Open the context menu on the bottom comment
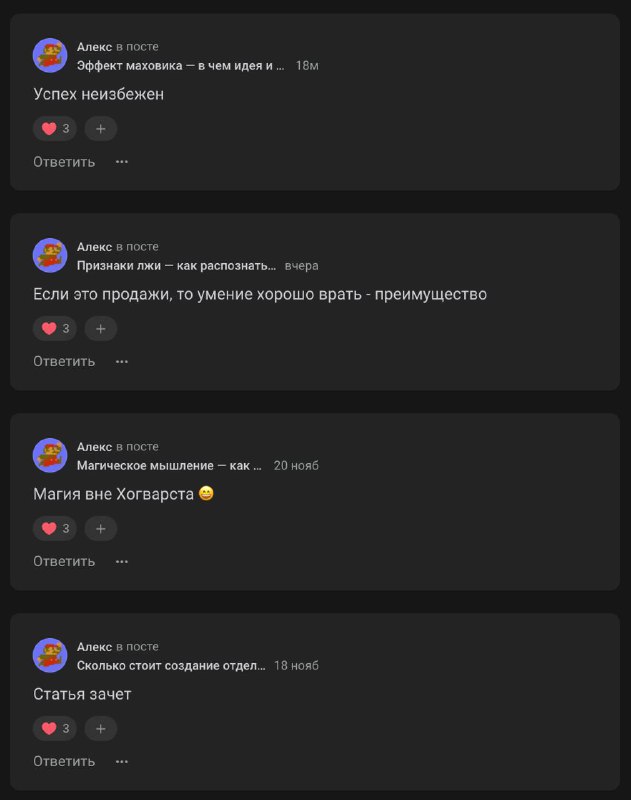This screenshot has height=800, width=631. tap(121, 761)
